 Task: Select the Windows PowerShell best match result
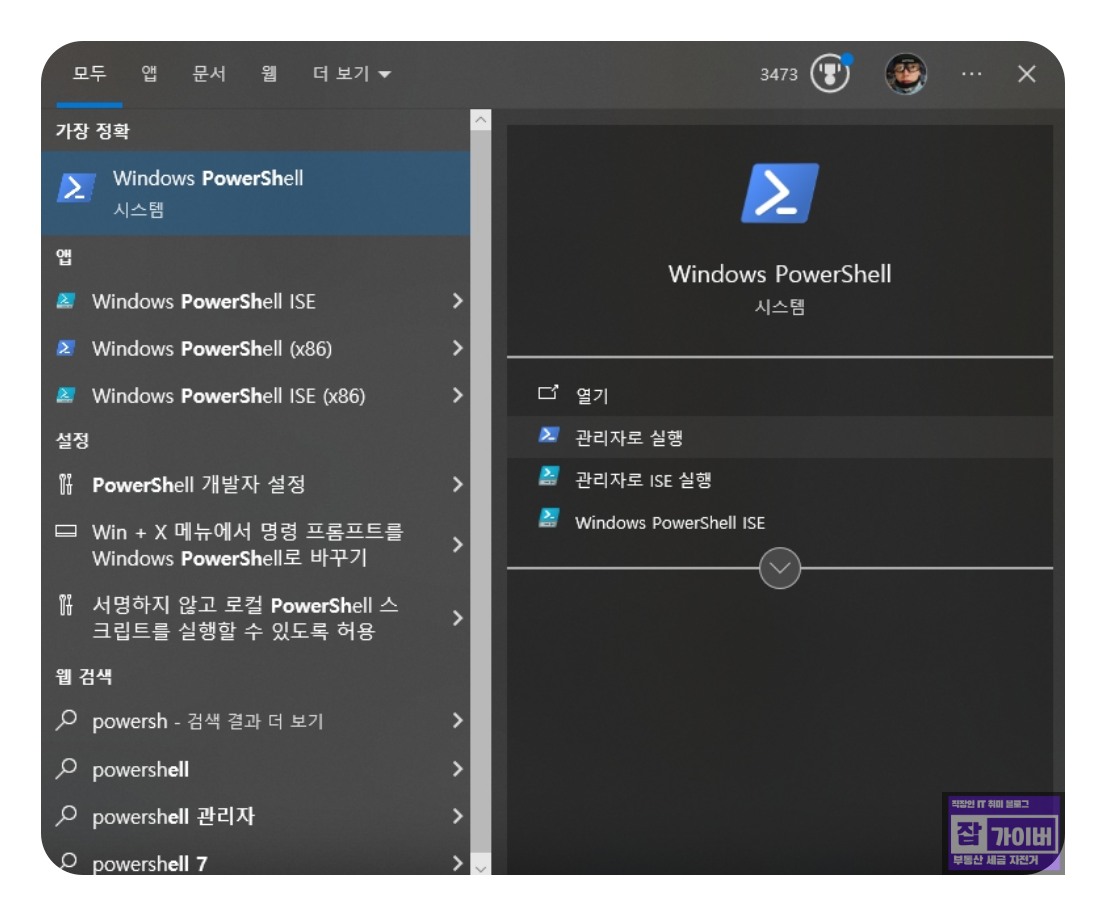coord(255,193)
